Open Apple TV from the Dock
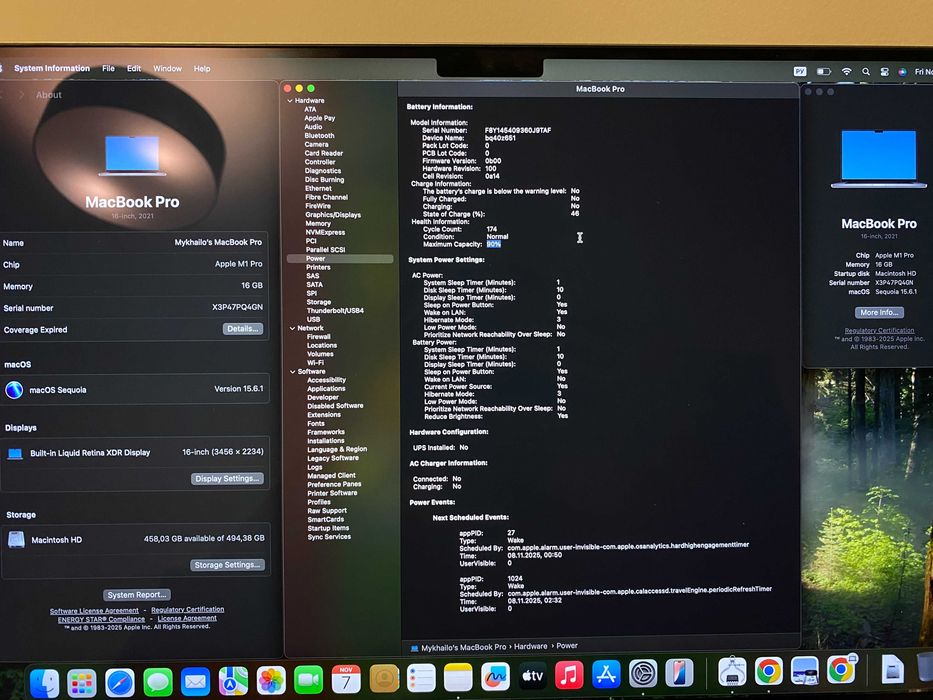This screenshot has width=933, height=700. tap(533, 676)
